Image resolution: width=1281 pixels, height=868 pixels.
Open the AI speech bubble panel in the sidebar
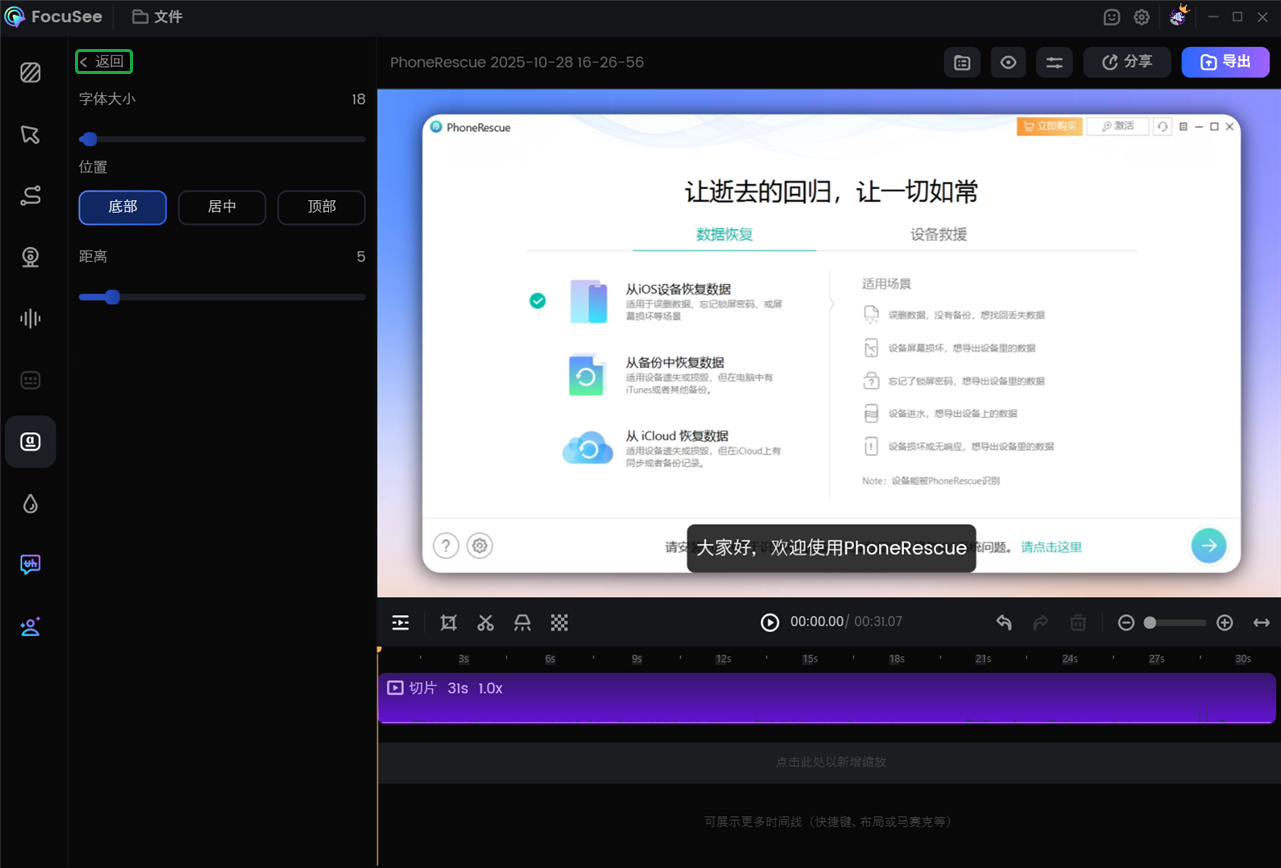[30, 565]
